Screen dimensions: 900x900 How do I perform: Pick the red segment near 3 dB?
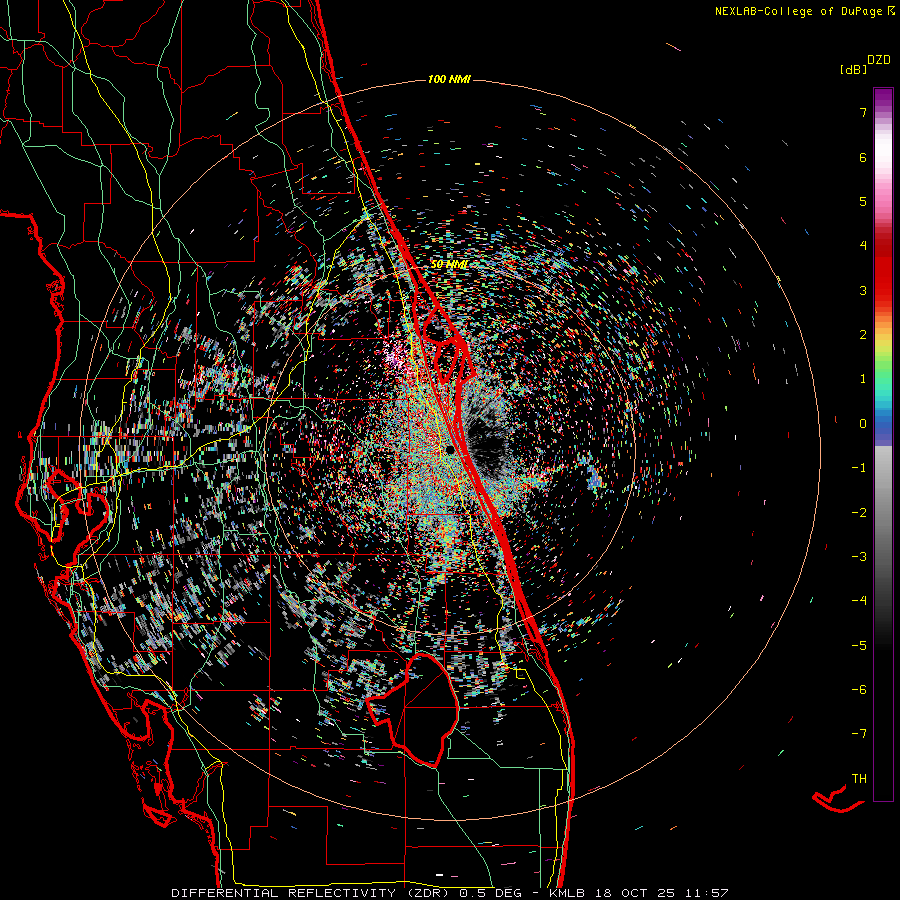(x=883, y=287)
